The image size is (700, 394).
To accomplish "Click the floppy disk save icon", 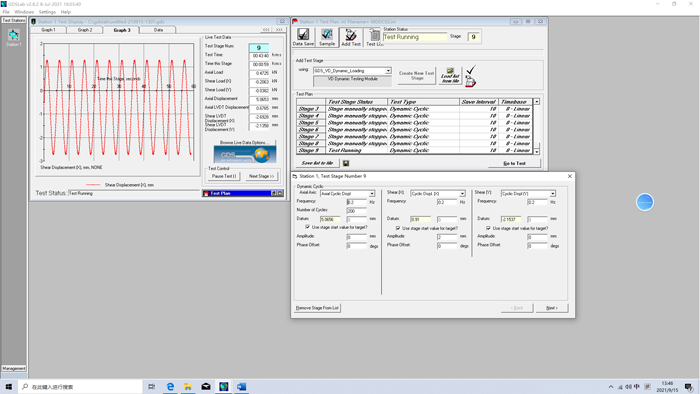I will (346, 163).
